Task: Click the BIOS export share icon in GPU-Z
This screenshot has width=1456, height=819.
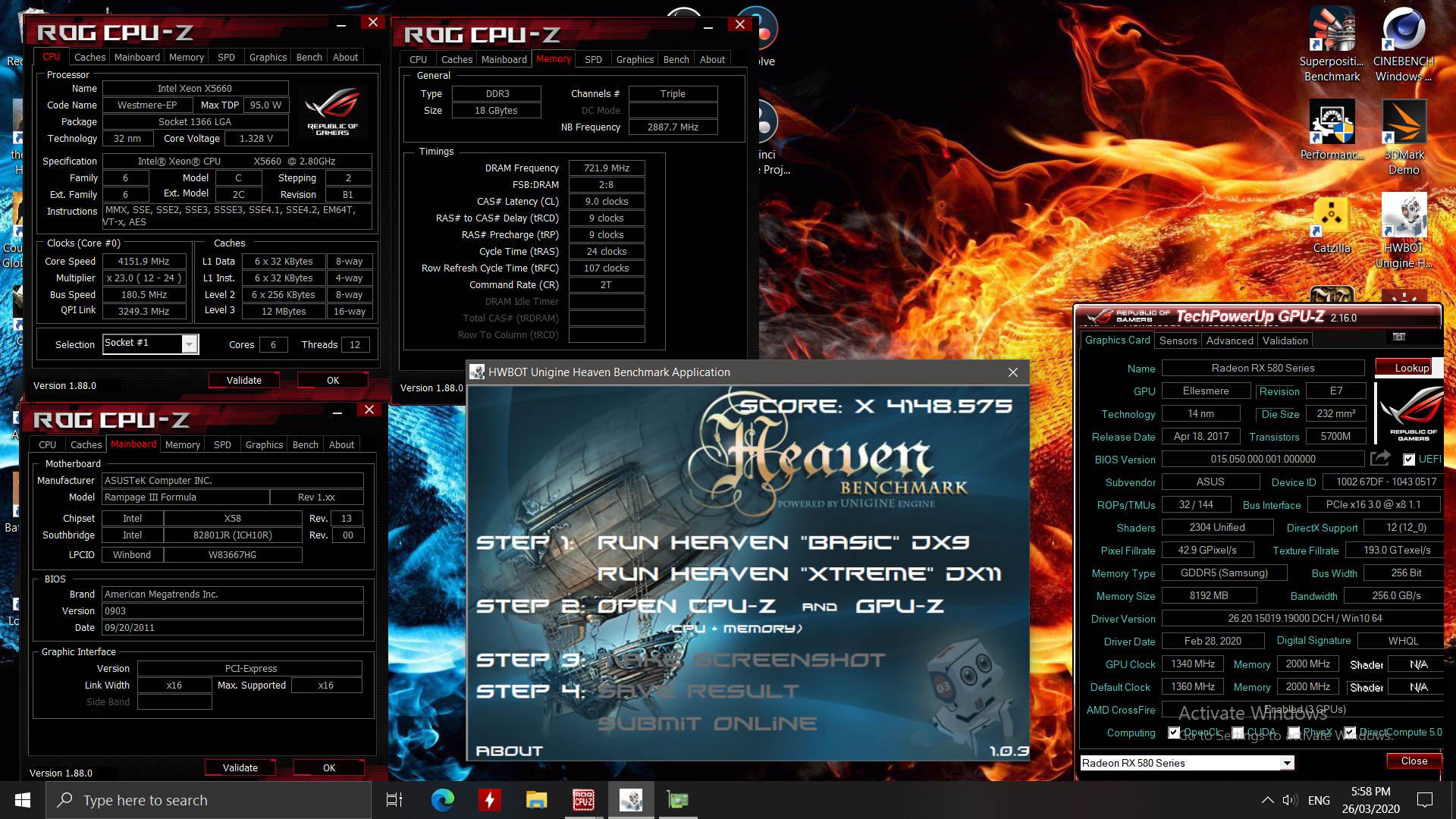Action: [1380, 458]
